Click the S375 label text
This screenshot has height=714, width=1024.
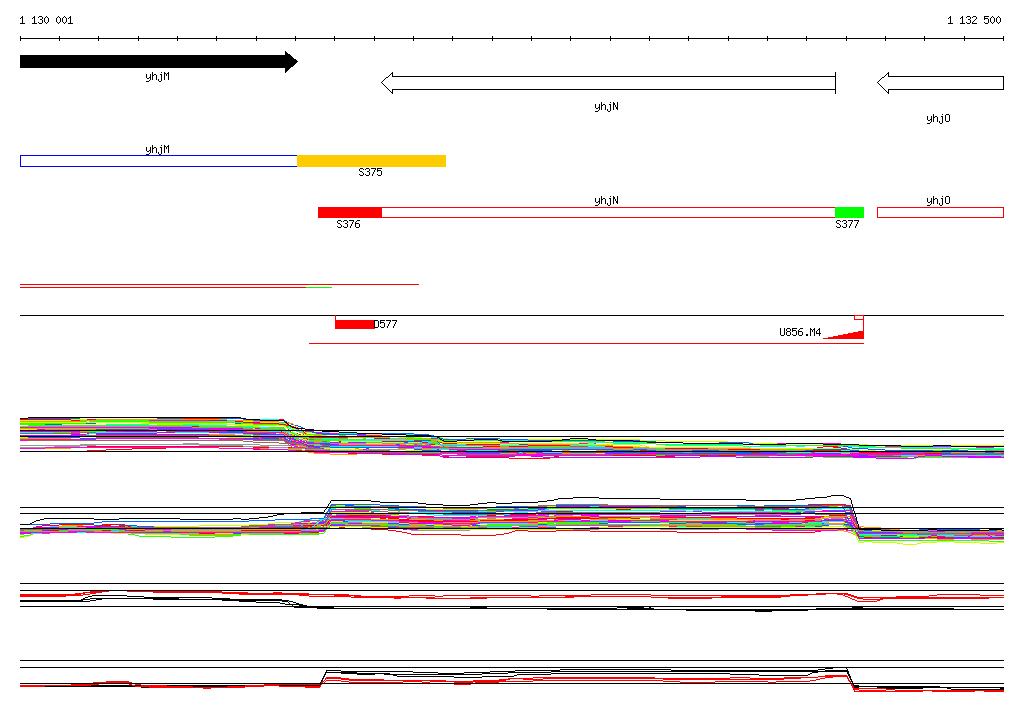(x=370, y=172)
